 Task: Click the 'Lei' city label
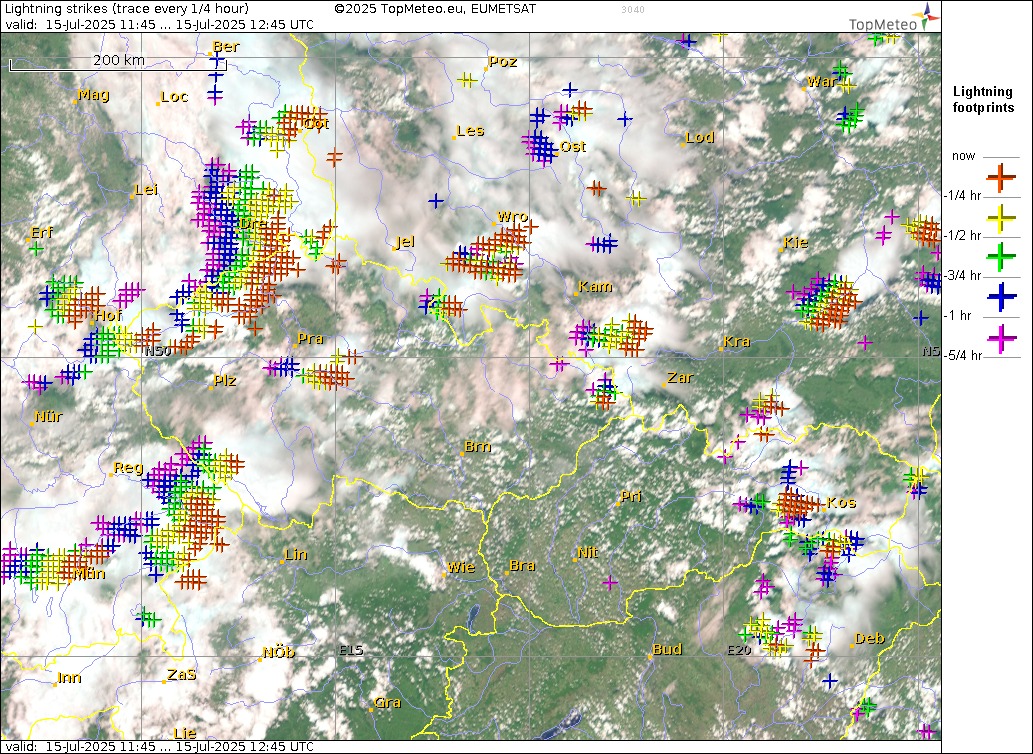146,190
